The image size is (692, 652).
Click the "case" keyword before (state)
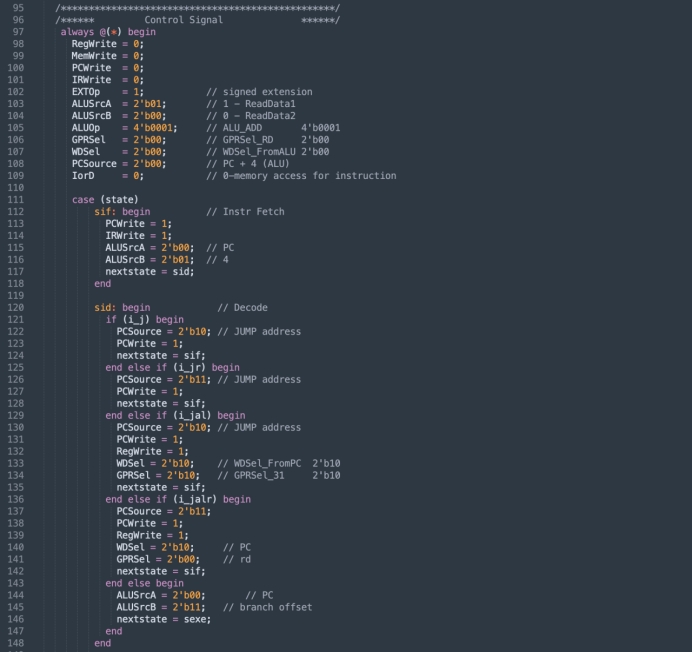tap(83, 200)
